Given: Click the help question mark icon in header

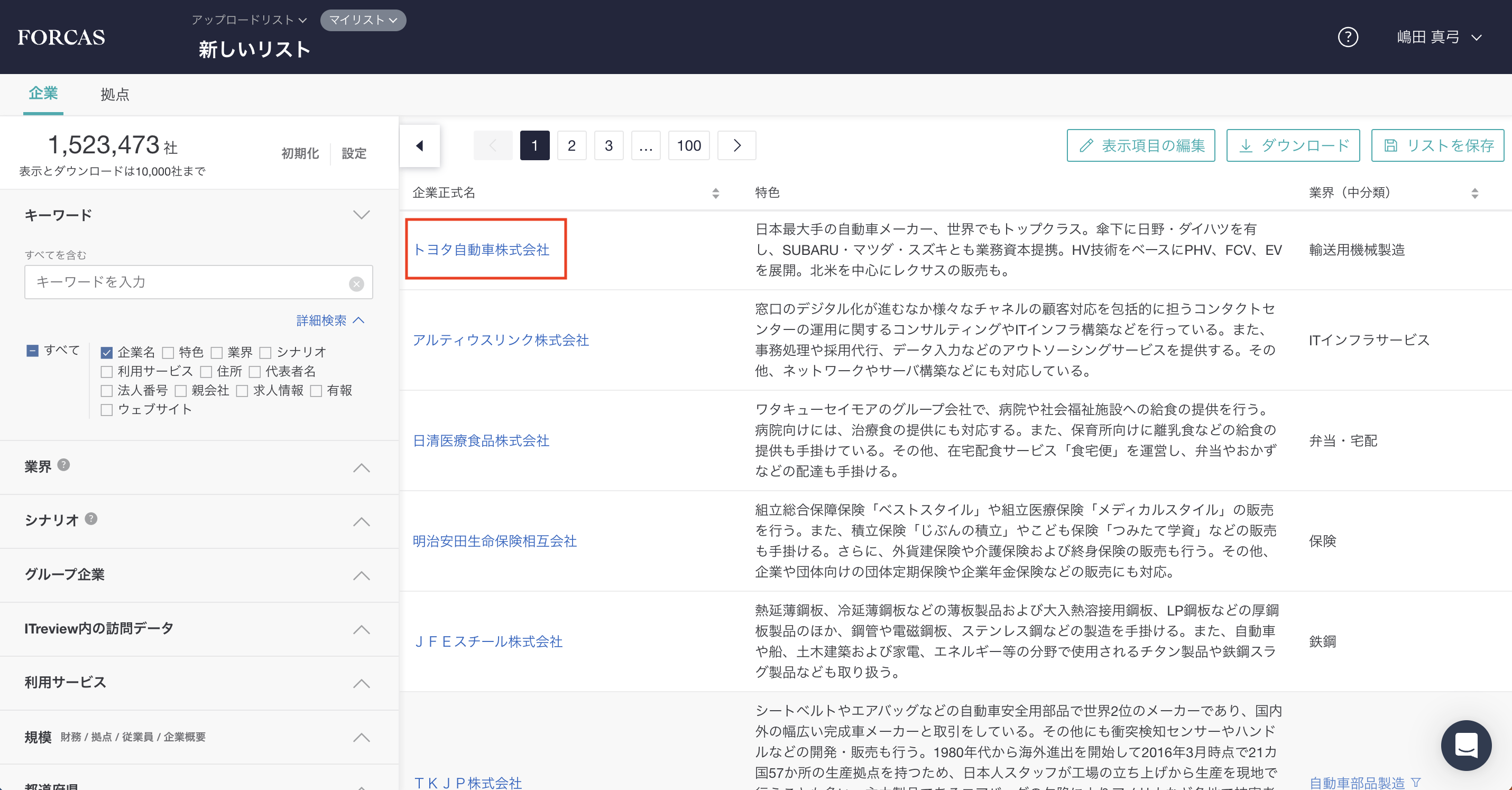Looking at the screenshot, I should pos(1348,37).
